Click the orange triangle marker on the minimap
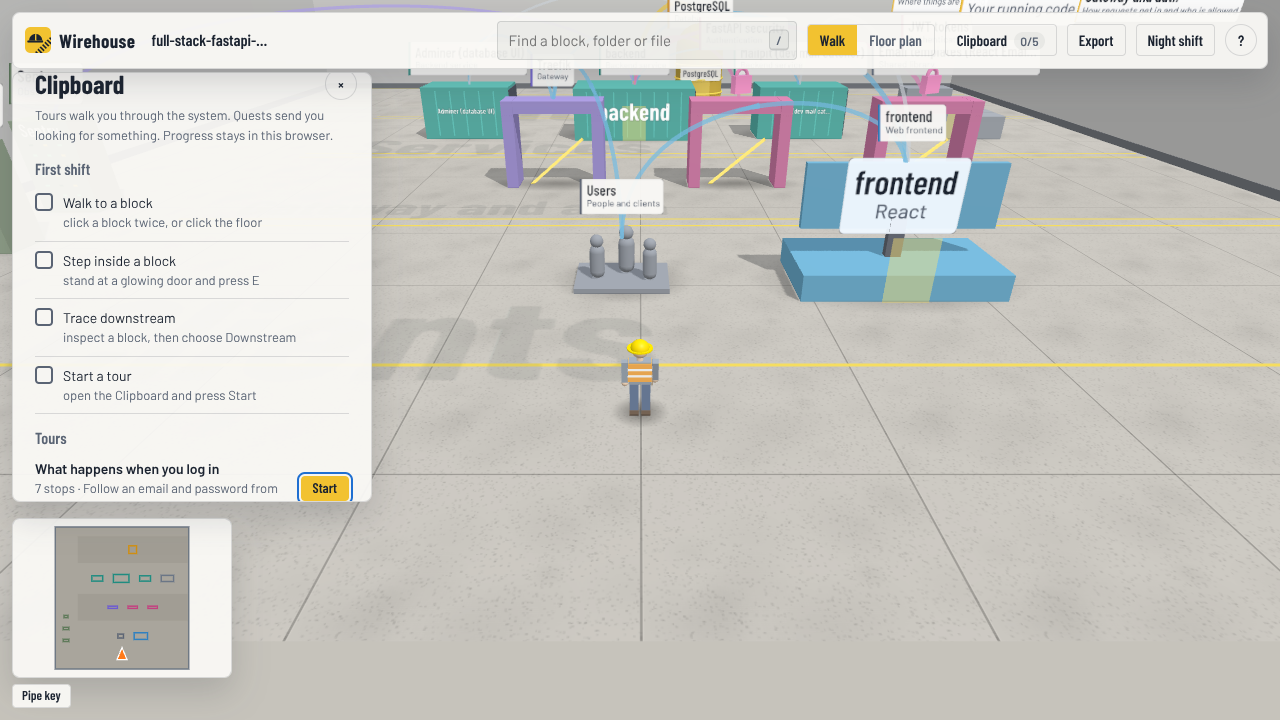The image size is (1280, 720). (122, 654)
